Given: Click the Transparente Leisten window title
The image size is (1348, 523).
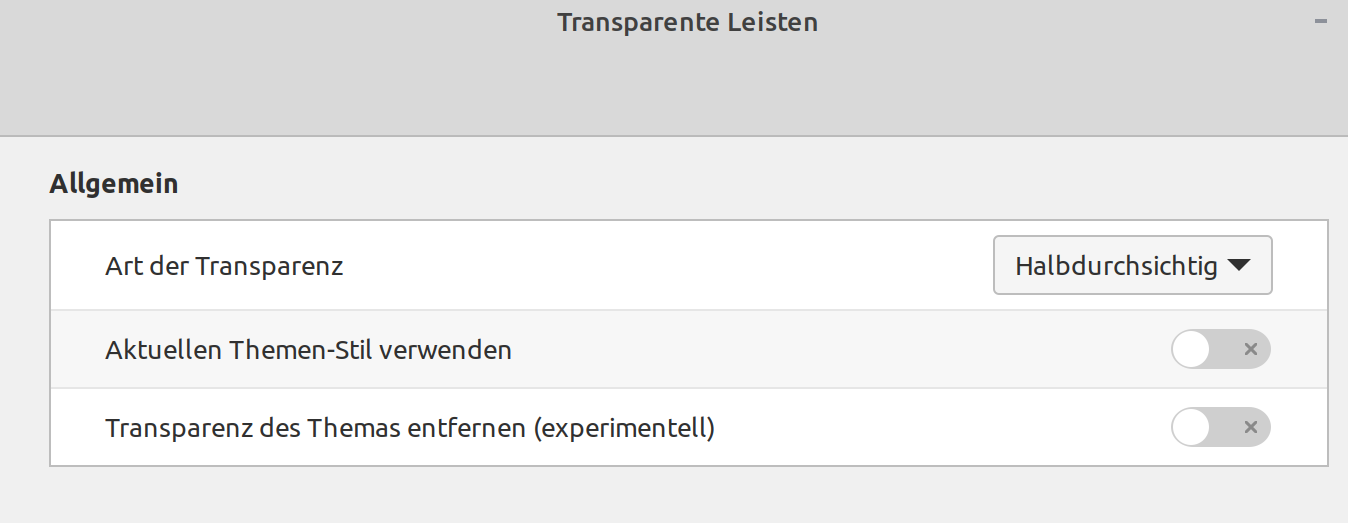Looking at the screenshot, I should point(687,22).
